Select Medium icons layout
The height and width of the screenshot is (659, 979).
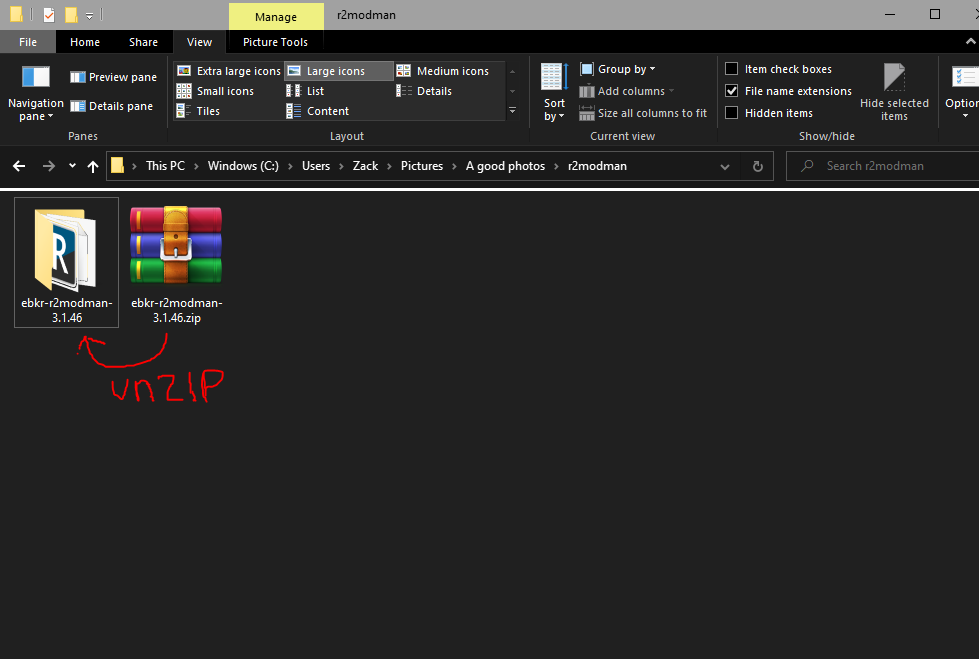[x=443, y=71]
